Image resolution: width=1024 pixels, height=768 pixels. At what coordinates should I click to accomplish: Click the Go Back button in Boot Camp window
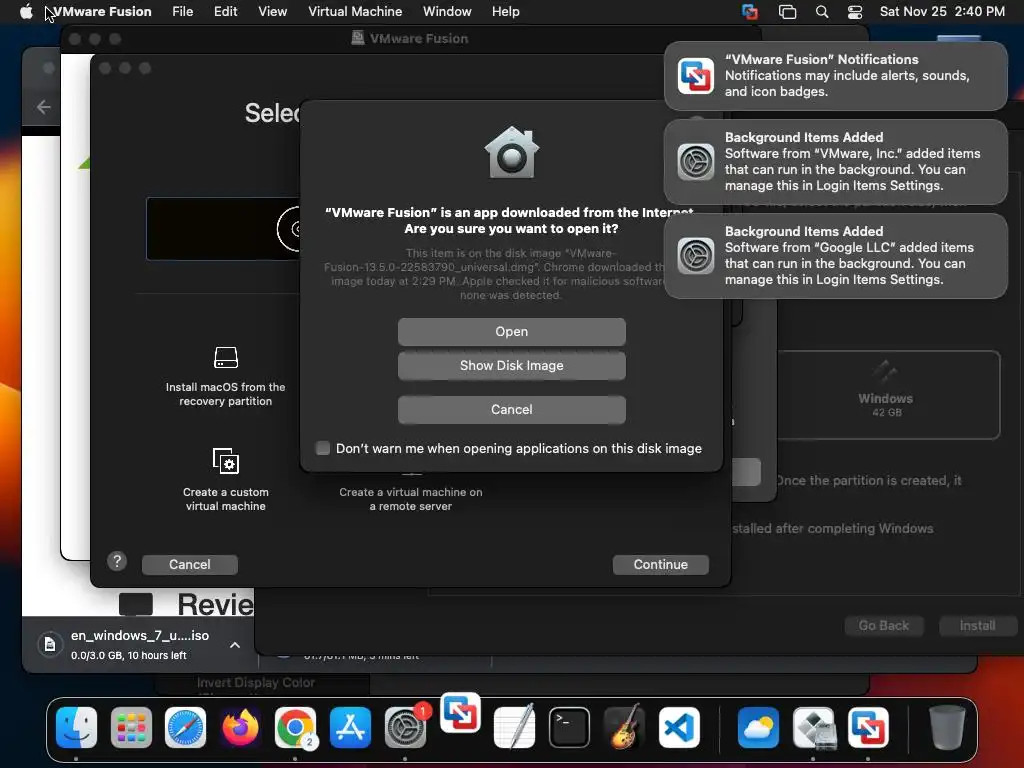(884, 626)
